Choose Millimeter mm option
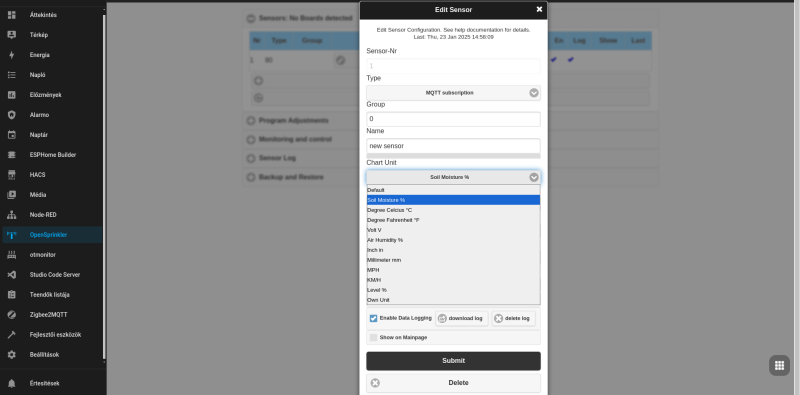 (453, 260)
